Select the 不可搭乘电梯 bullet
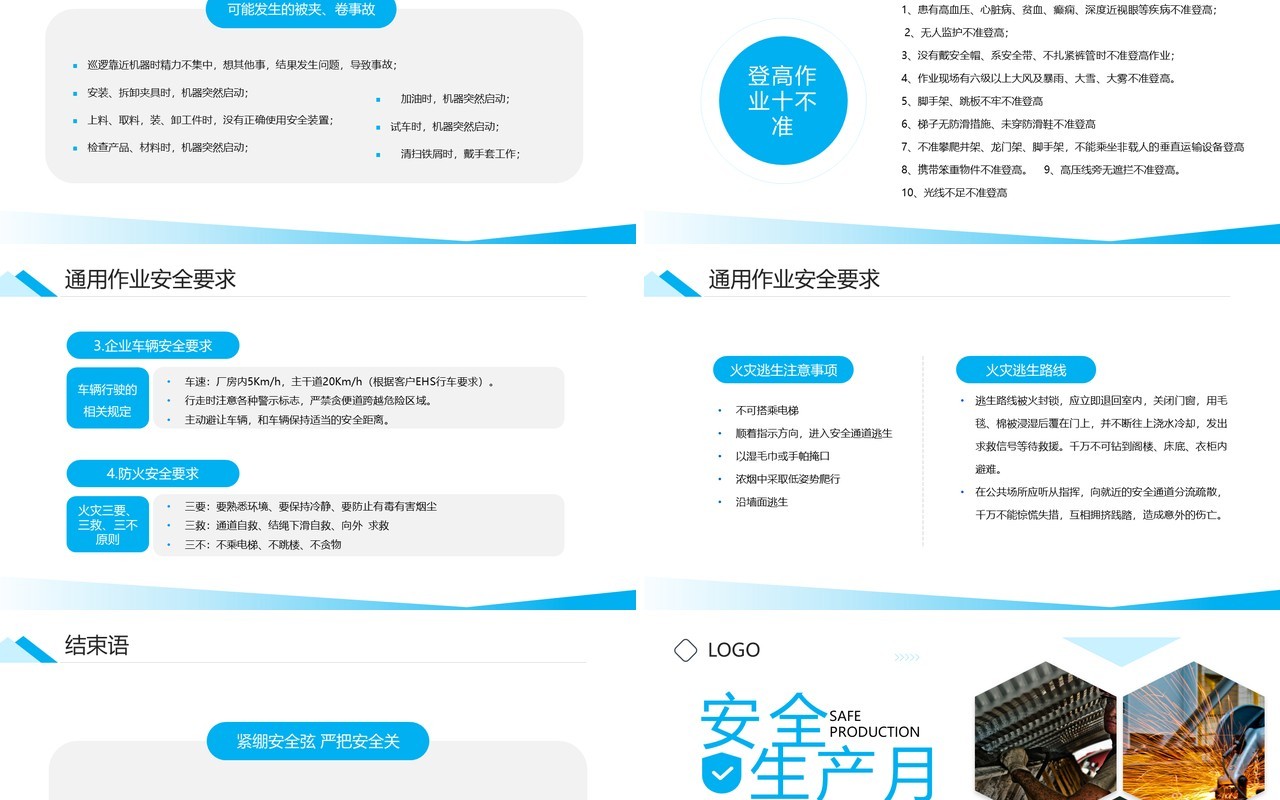1280x800 pixels. click(767, 410)
